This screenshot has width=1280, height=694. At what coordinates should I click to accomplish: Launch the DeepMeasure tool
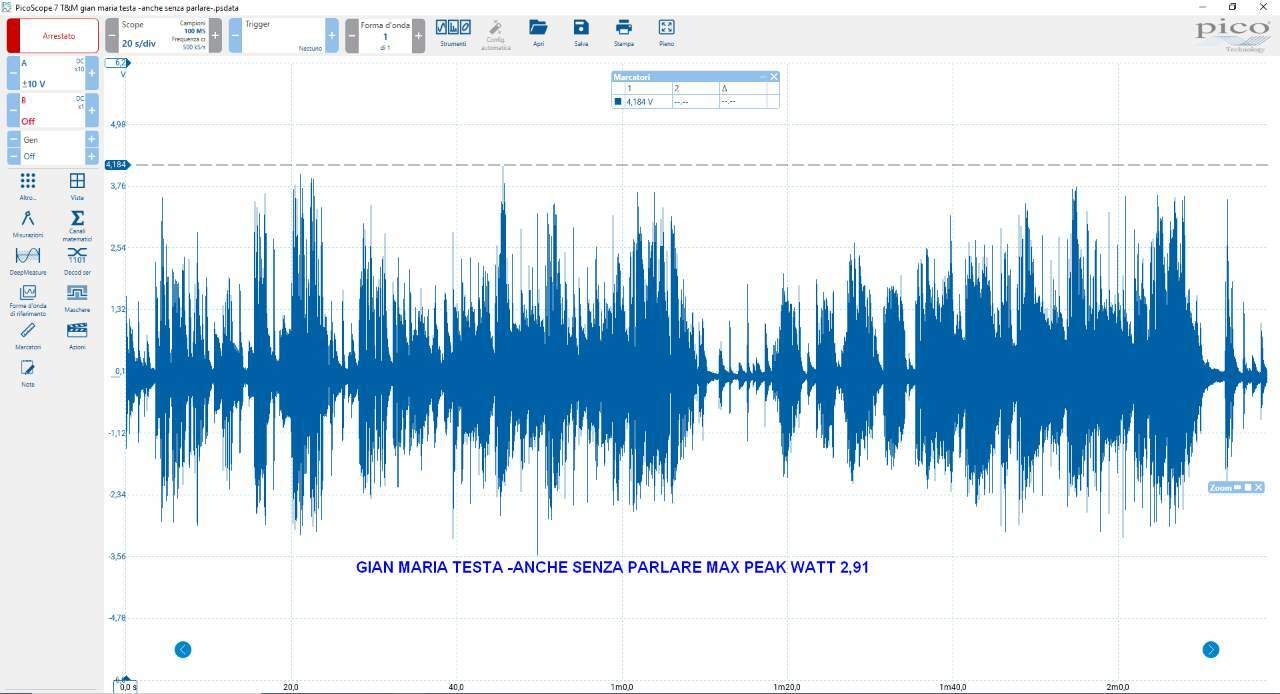point(28,261)
